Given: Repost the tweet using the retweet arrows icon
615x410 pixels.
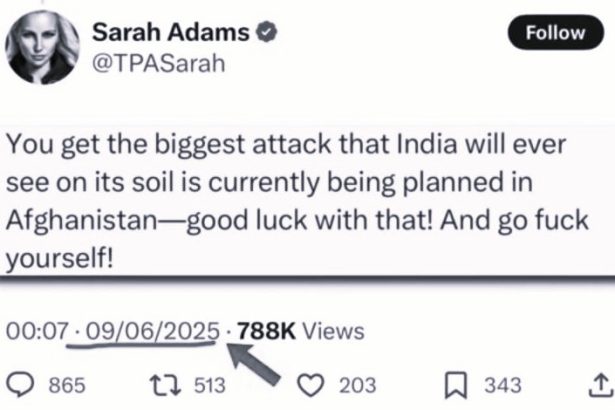Looking at the screenshot, I should (x=165, y=385).
